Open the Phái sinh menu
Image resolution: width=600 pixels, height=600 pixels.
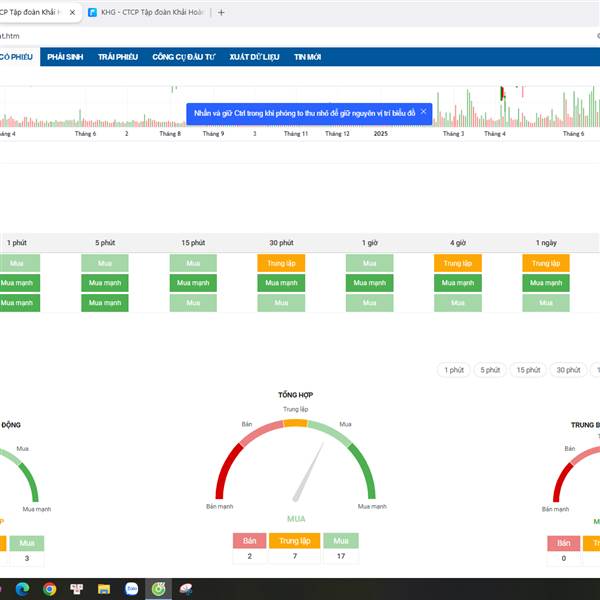coord(65,57)
